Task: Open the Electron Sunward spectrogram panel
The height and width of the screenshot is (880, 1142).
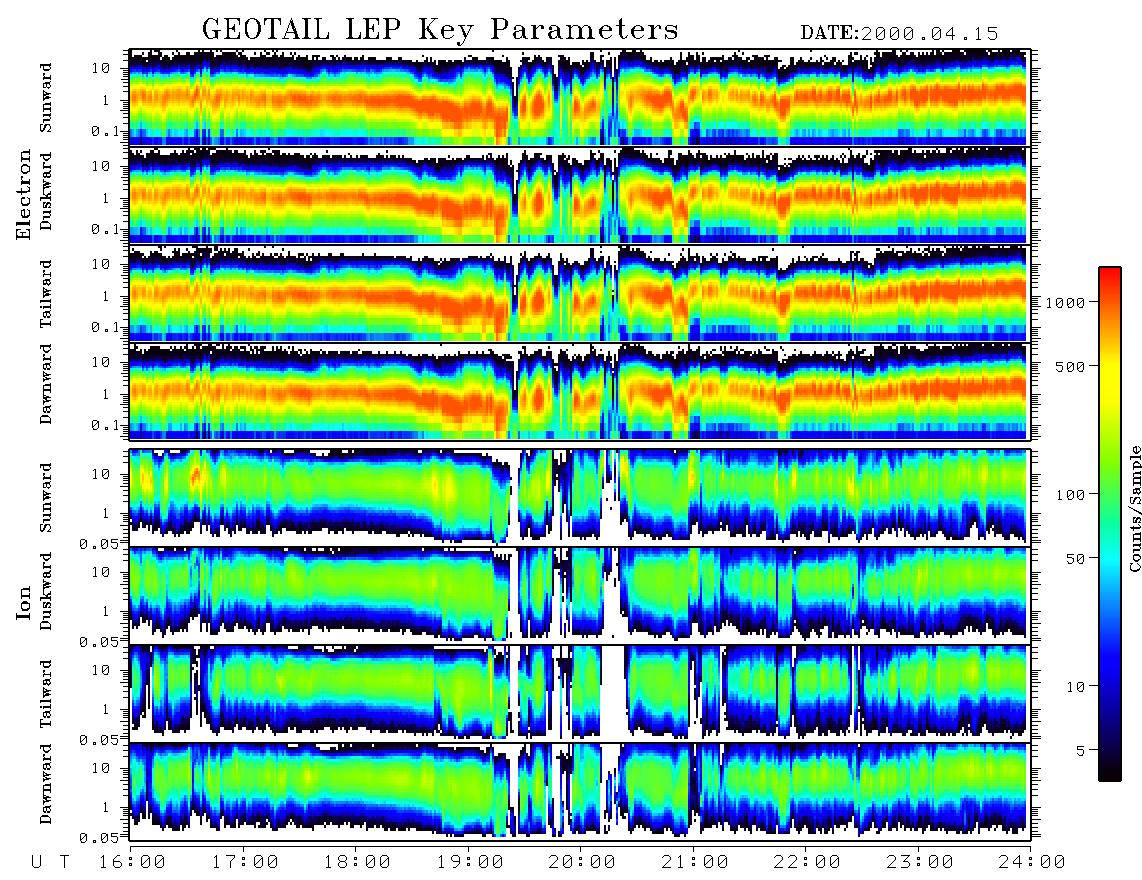Action: point(578,97)
